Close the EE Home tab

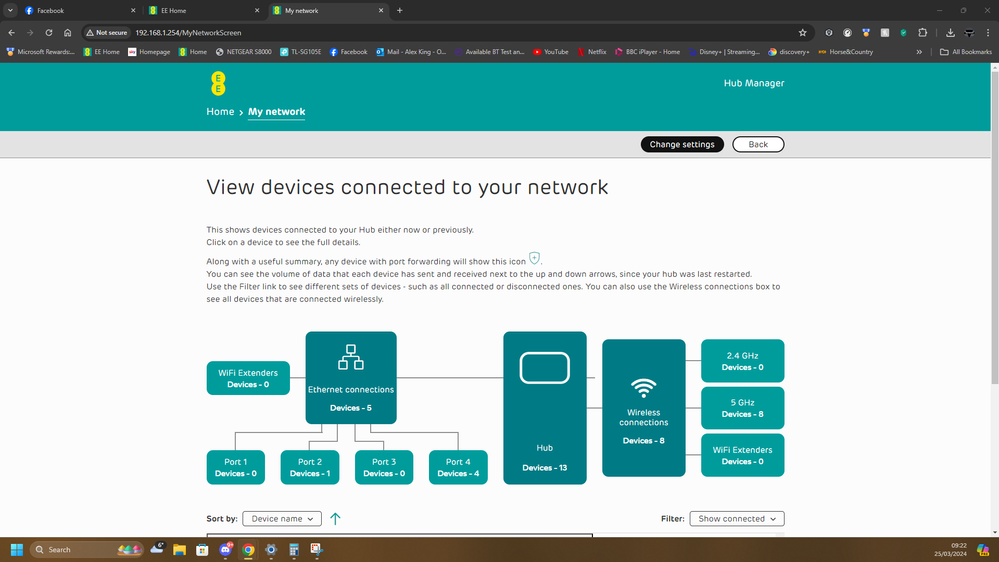(x=257, y=10)
